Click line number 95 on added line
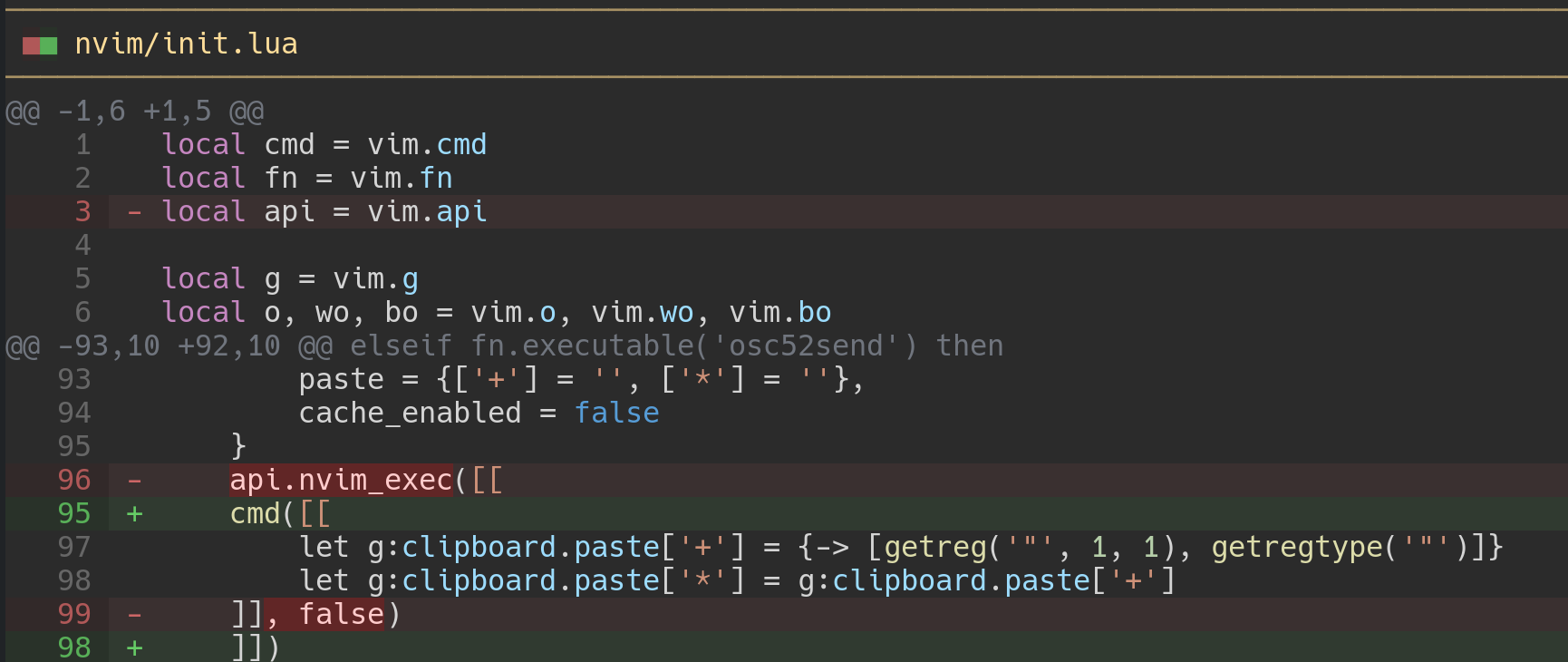Viewport: 1568px width, 662px height. point(74,514)
